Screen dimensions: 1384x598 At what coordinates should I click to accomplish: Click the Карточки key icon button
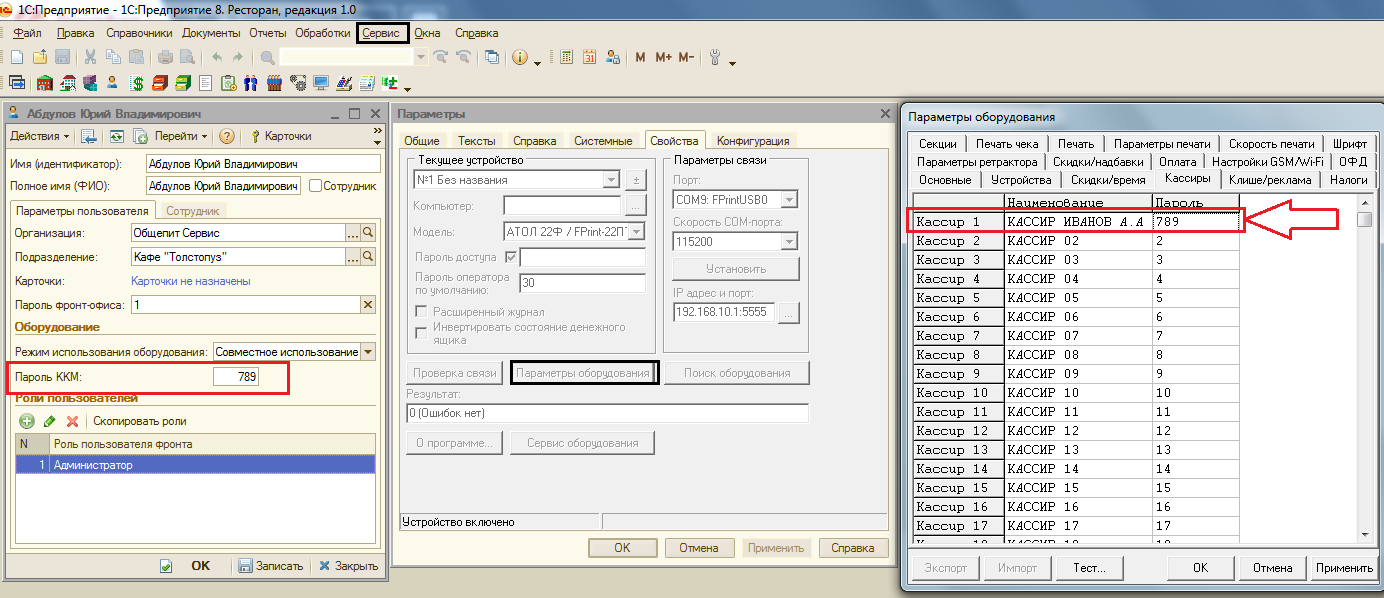pos(281,136)
